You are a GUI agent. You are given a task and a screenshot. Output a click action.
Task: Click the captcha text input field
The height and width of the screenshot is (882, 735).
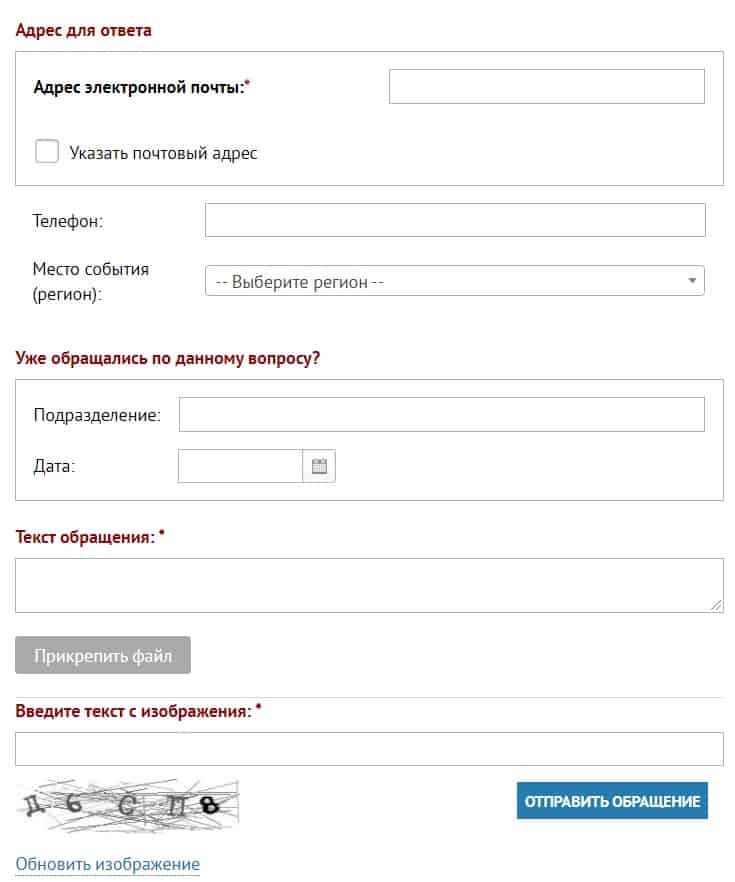(x=368, y=749)
